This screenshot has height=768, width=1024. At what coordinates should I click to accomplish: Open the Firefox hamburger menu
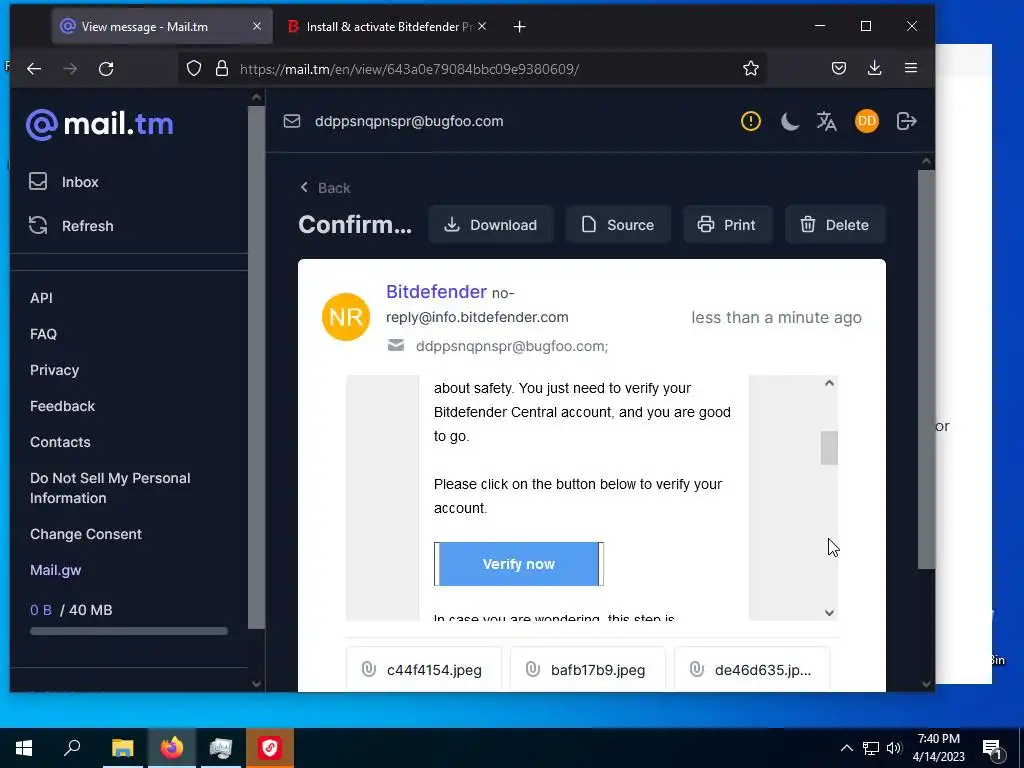[911, 68]
